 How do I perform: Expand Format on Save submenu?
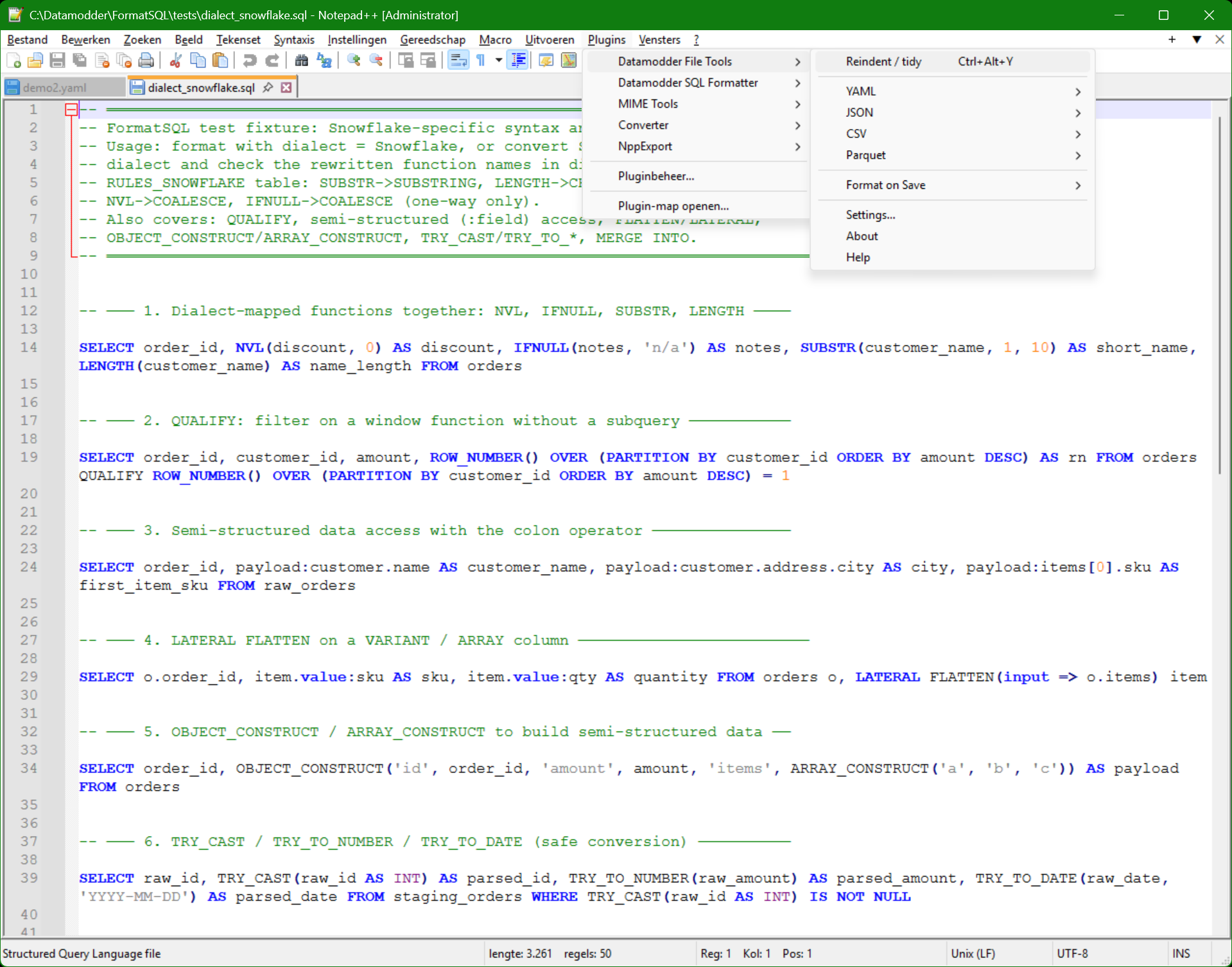pyautogui.click(x=952, y=185)
